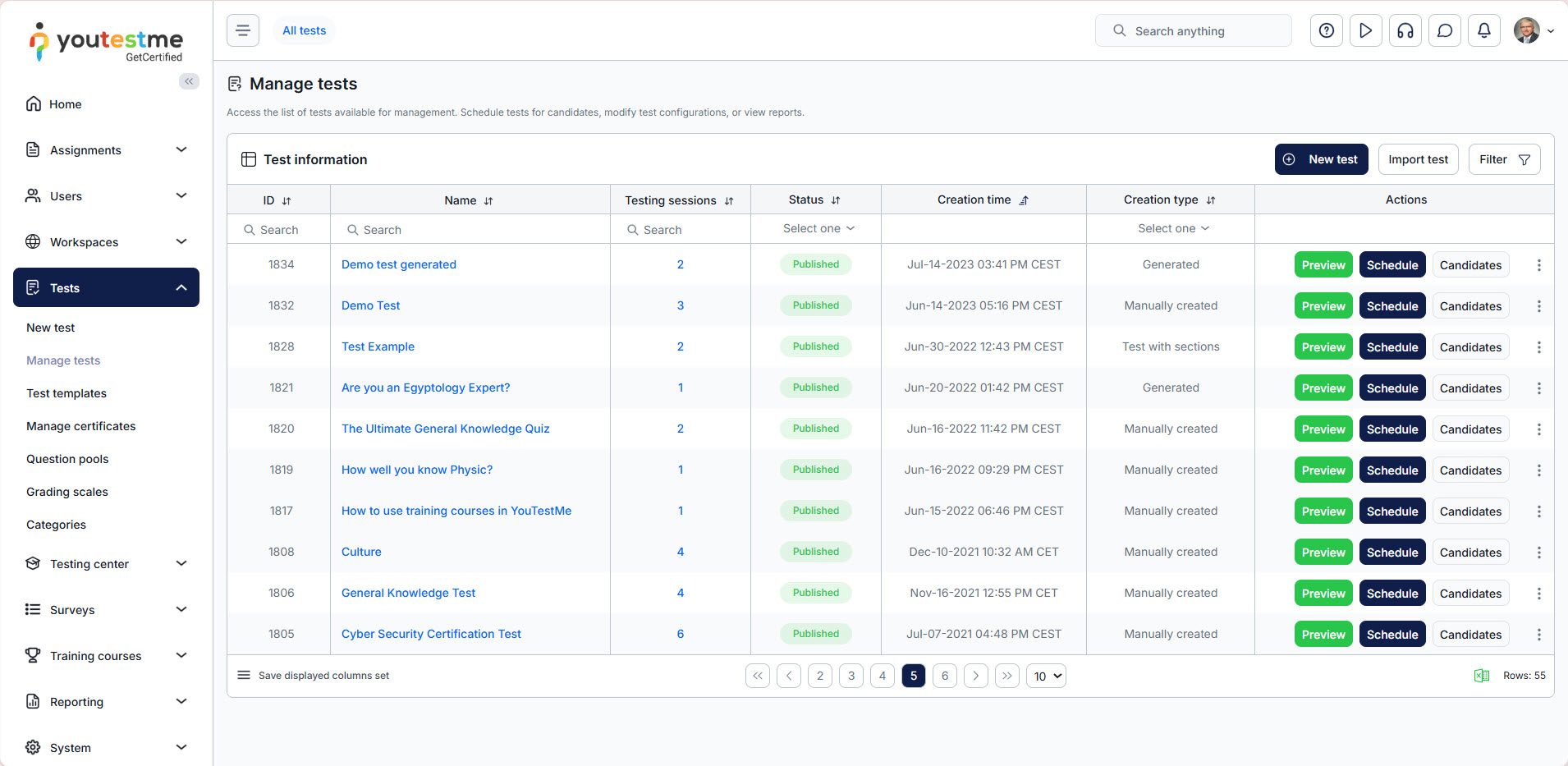Open the notifications bell

coord(1483,31)
